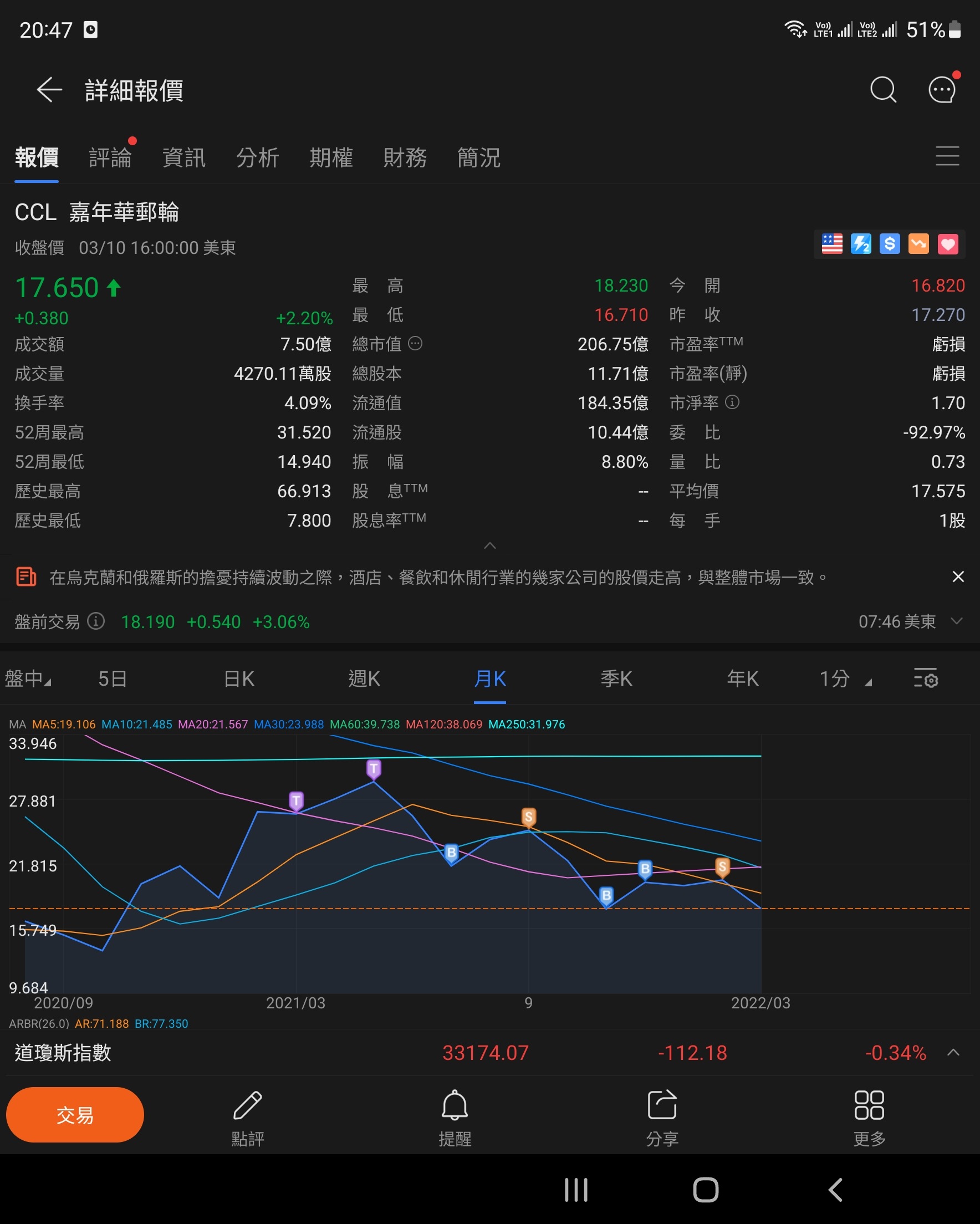Tap the first purple T marker

click(x=296, y=801)
